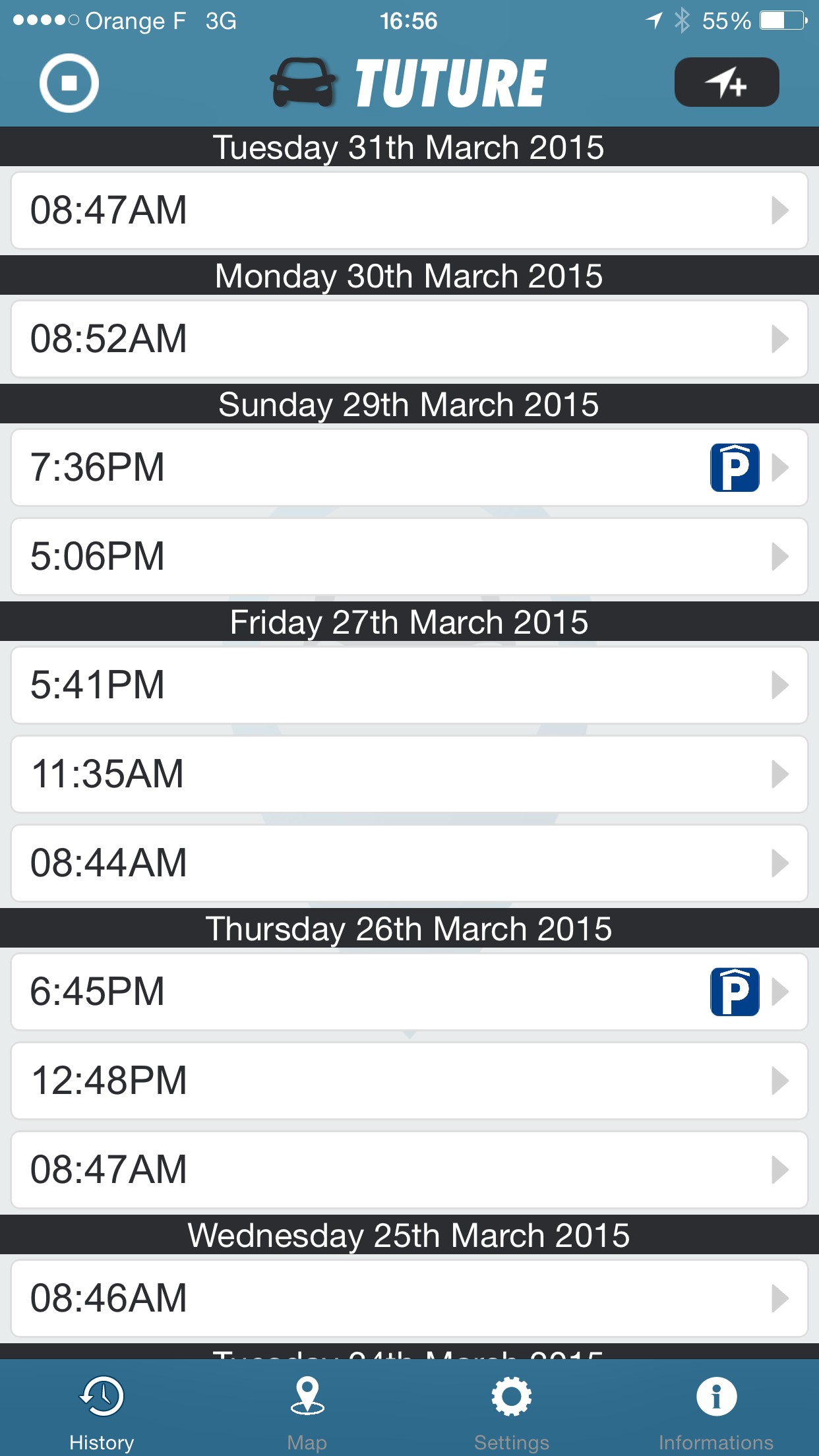Tap the battery indicator in status bar
Image resolution: width=819 pixels, height=1456 pixels.
[x=782, y=21]
